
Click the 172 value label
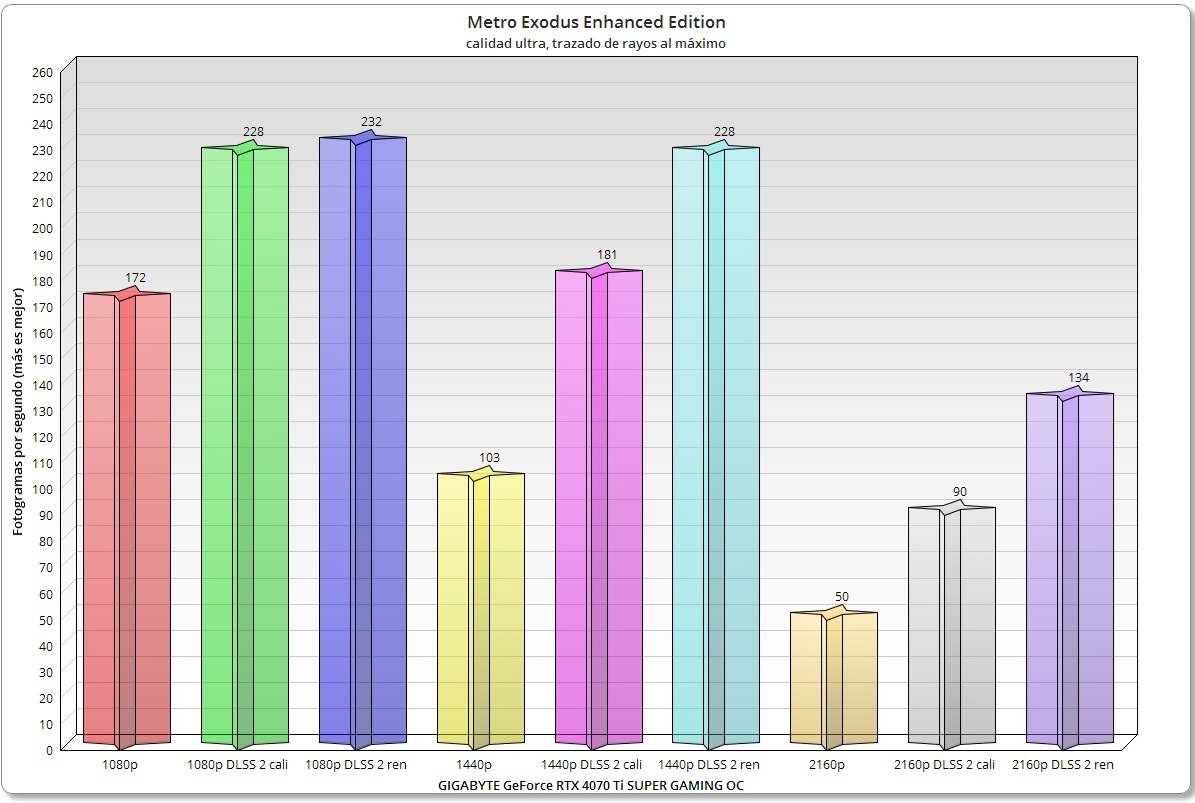(136, 277)
